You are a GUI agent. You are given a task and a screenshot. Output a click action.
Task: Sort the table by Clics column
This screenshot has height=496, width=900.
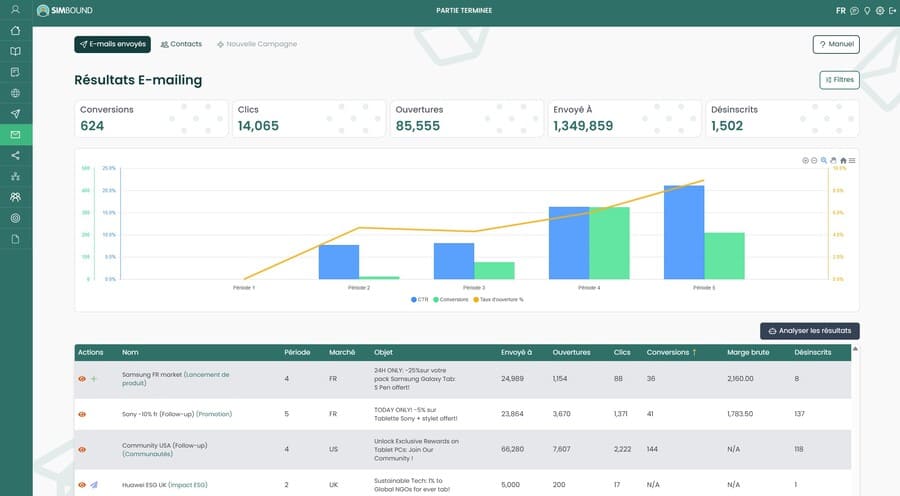pos(622,352)
